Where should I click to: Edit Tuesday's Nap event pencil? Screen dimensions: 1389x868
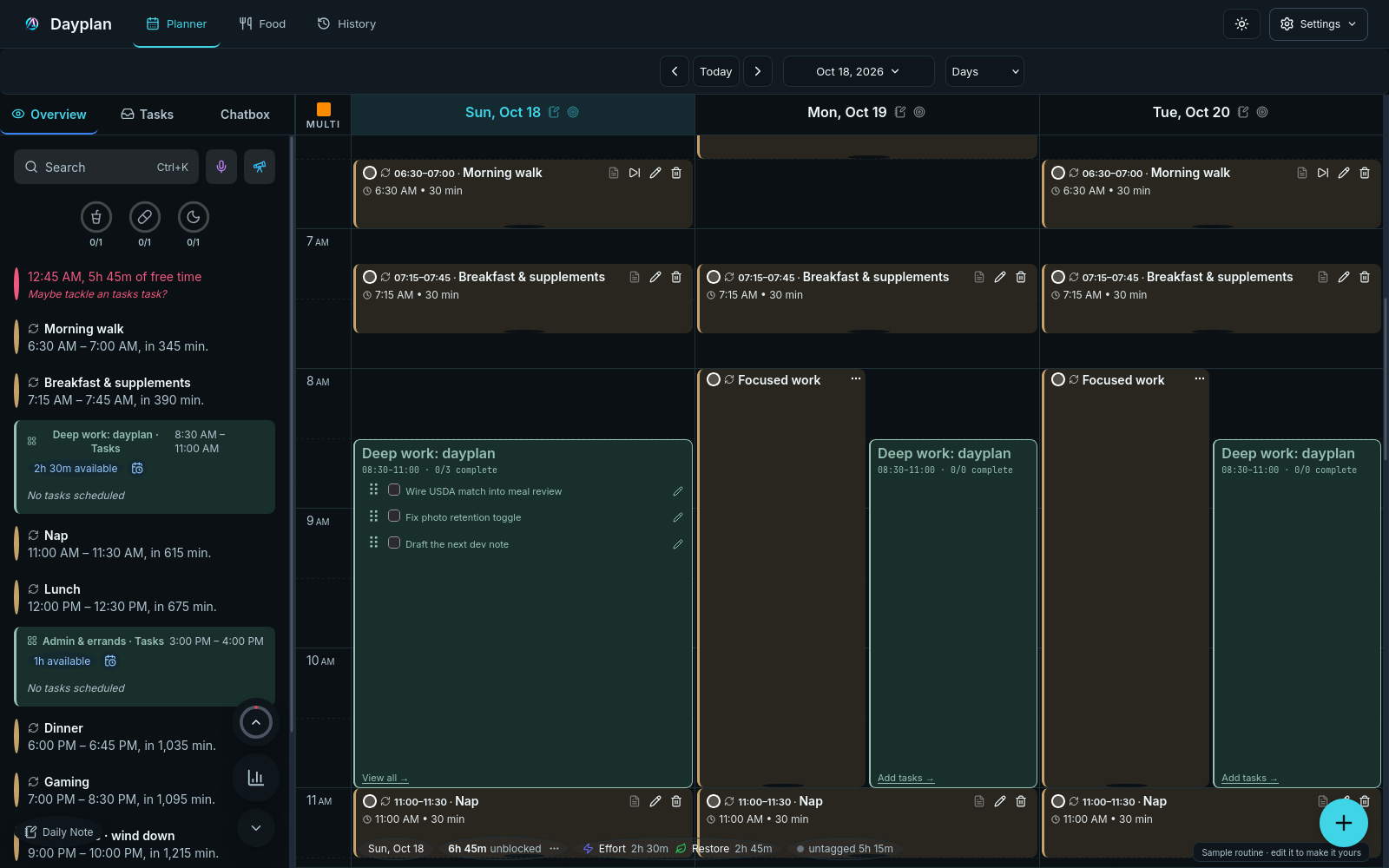click(1344, 799)
